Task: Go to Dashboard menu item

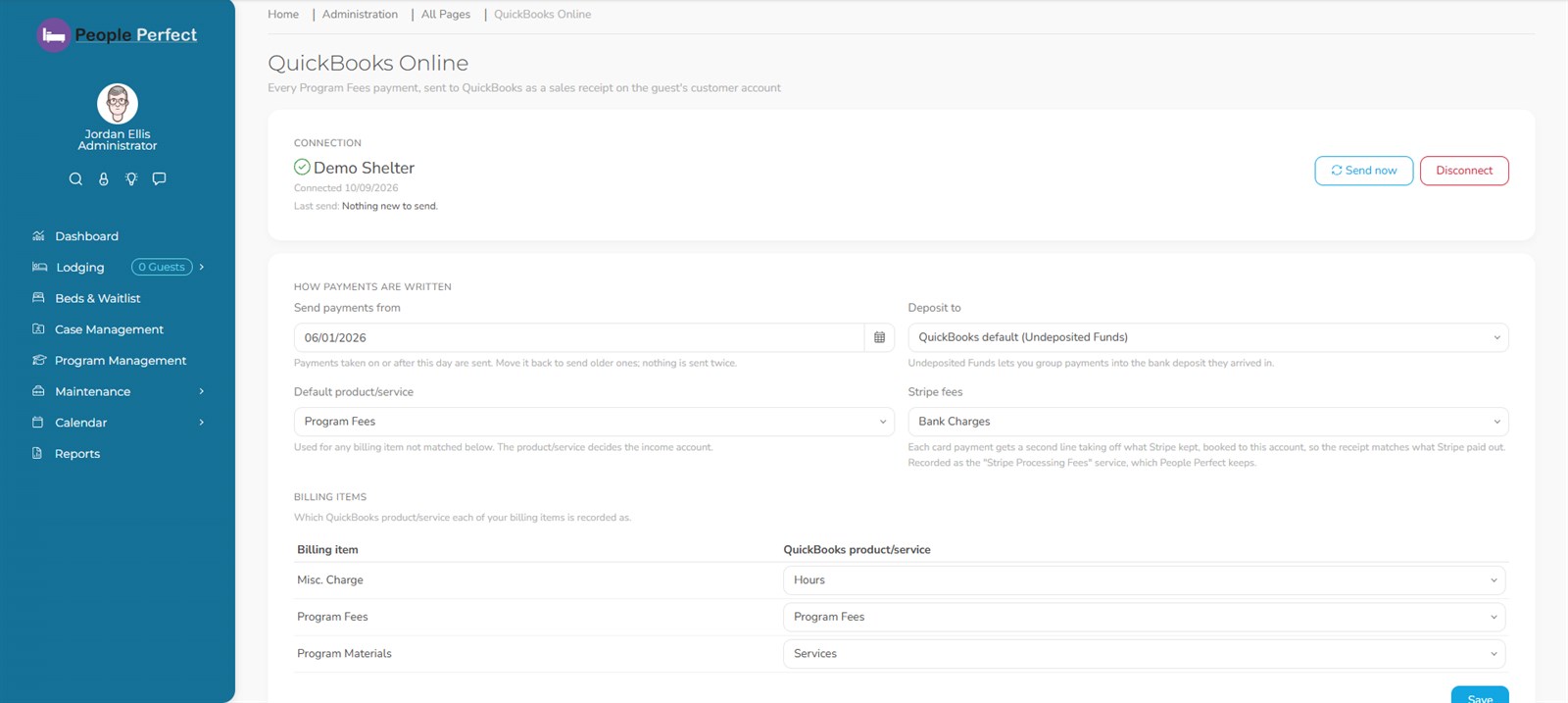Action: (86, 236)
